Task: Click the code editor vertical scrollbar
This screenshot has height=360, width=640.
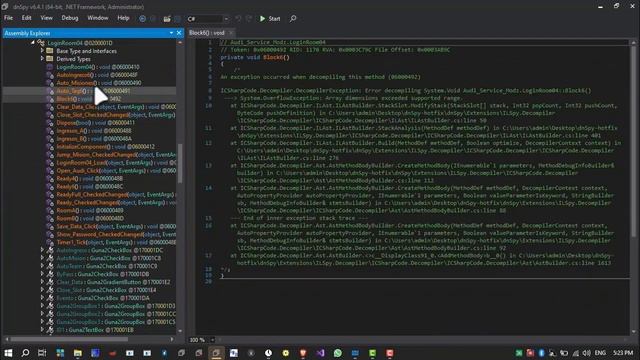Action: tap(633, 187)
